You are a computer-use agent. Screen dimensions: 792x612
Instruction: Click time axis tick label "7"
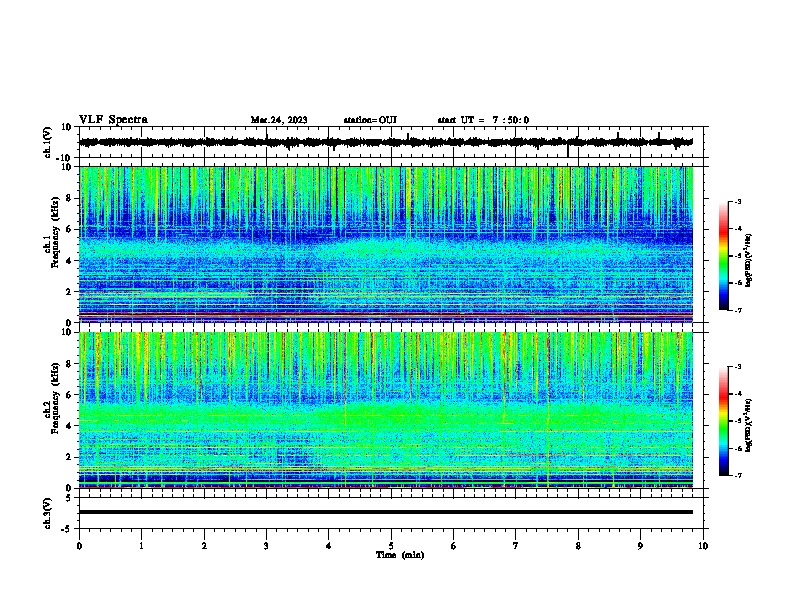[x=516, y=546]
